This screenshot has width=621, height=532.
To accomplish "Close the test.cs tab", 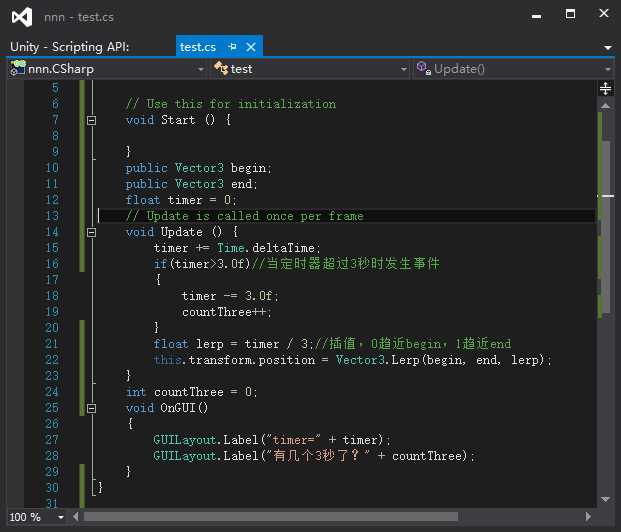I will click(x=251, y=47).
